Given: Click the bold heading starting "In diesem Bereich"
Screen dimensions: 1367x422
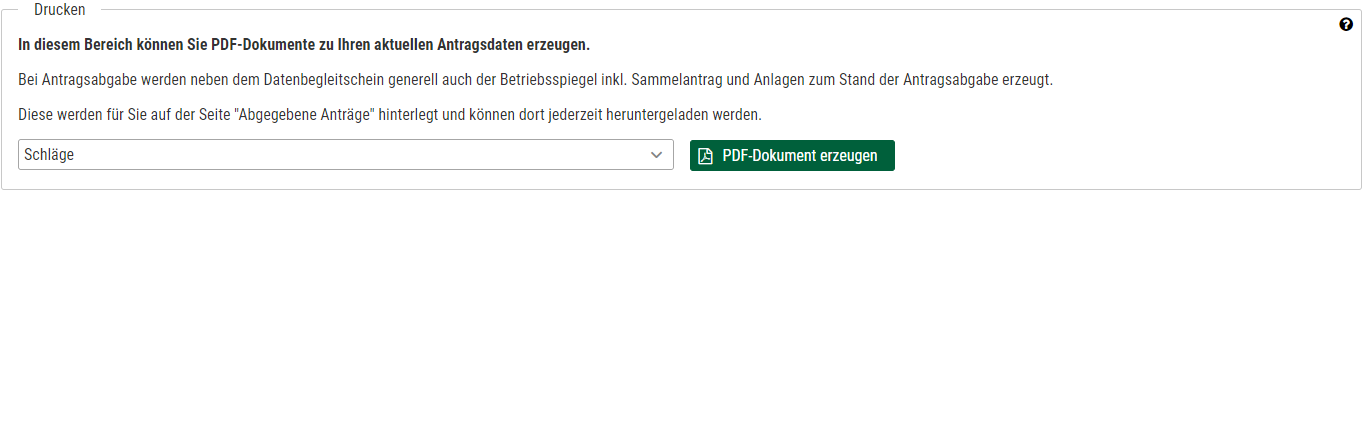Looking at the screenshot, I should tap(304, 45).
